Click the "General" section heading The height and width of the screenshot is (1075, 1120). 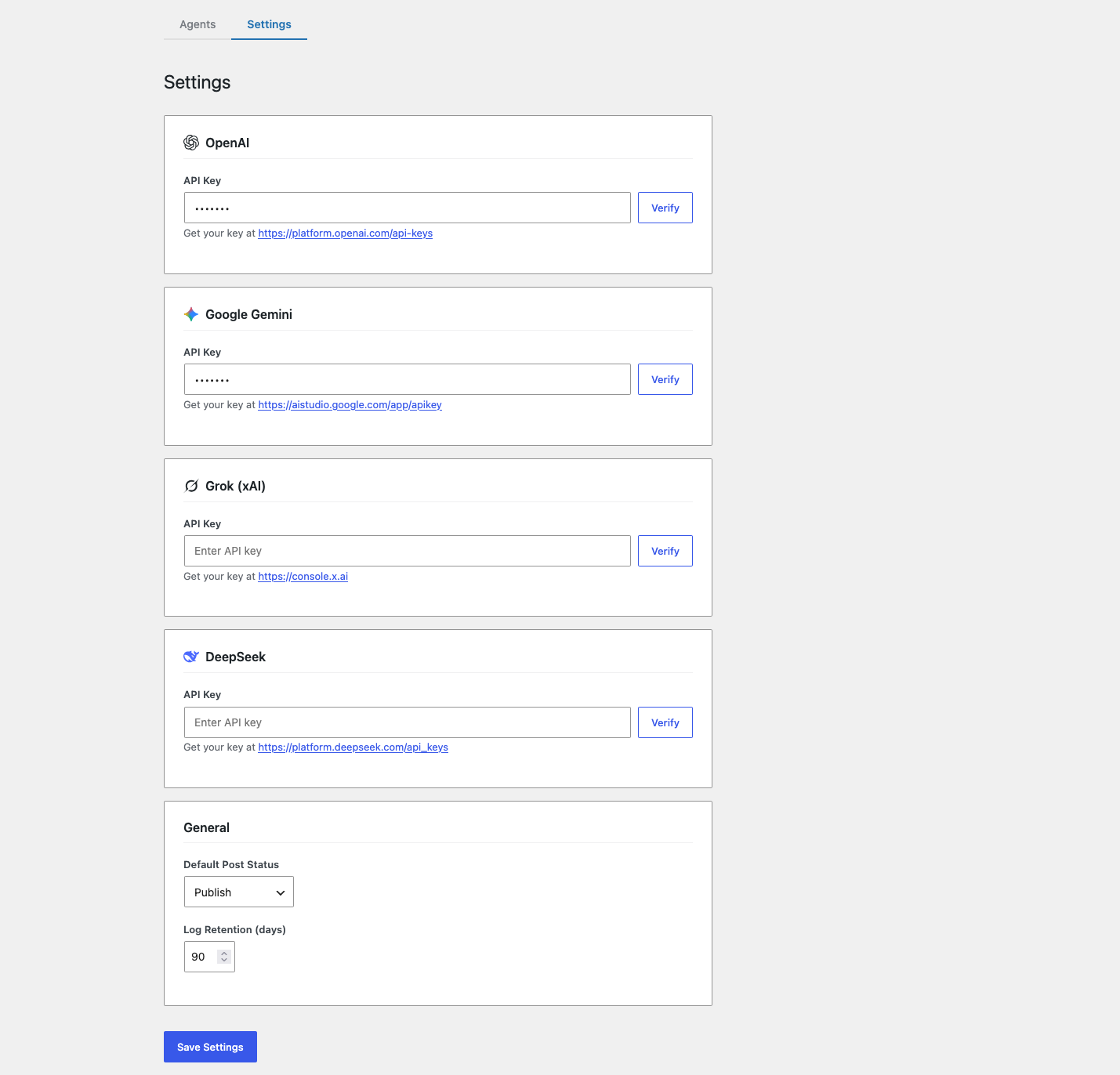(207, 827)
